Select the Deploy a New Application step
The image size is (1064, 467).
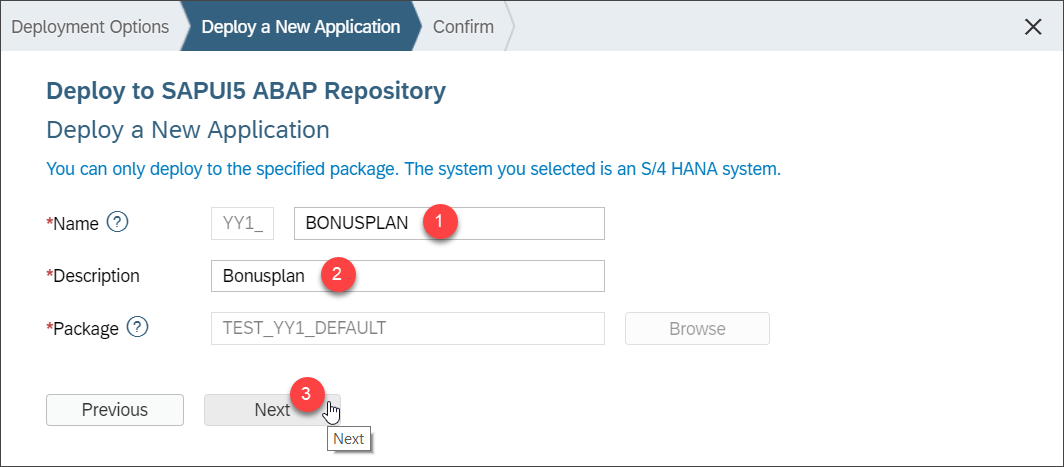pyautogui.click(x=301, y=27)
